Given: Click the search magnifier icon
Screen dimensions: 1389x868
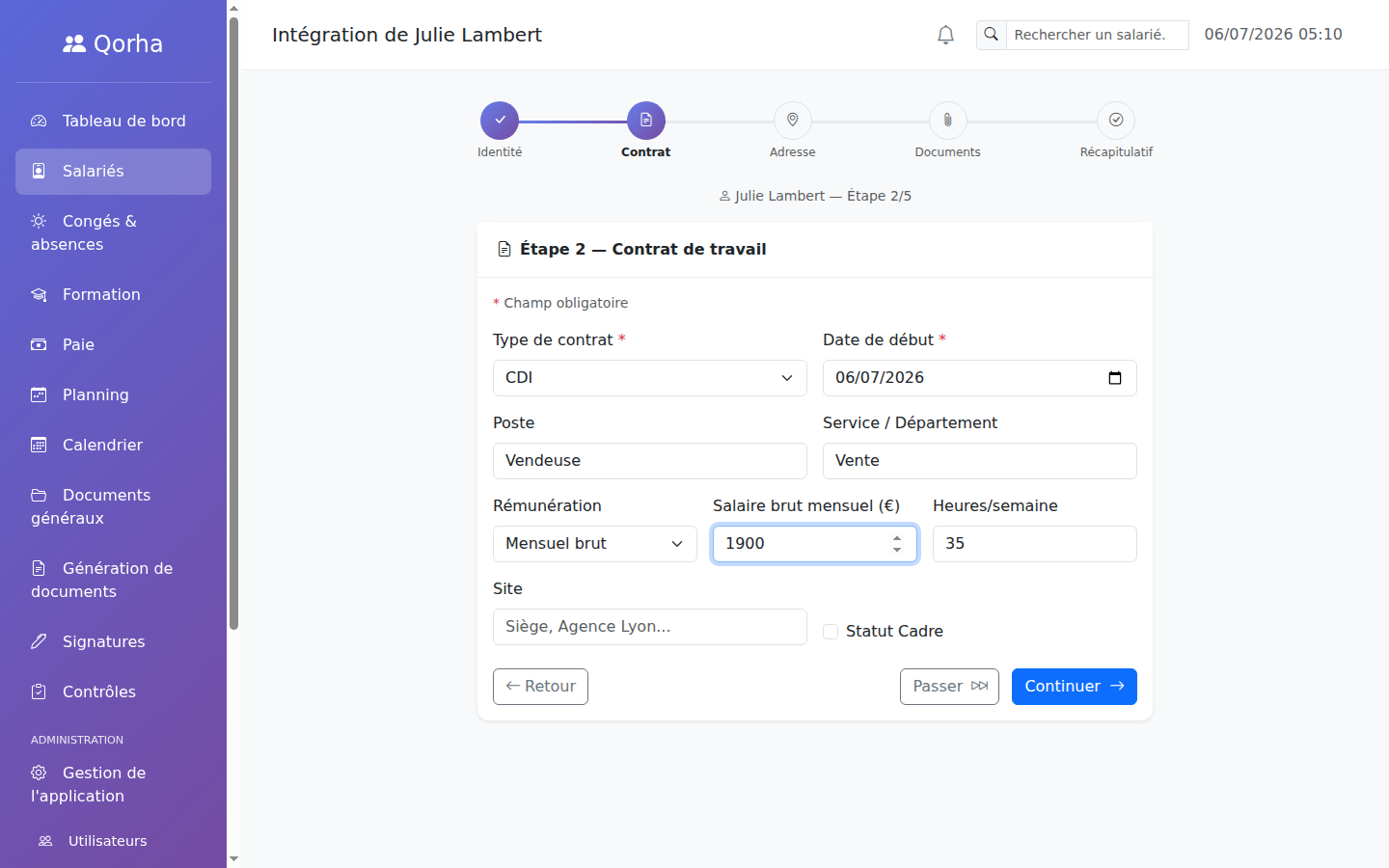Looking at the screenshot, I should (991, 35).
